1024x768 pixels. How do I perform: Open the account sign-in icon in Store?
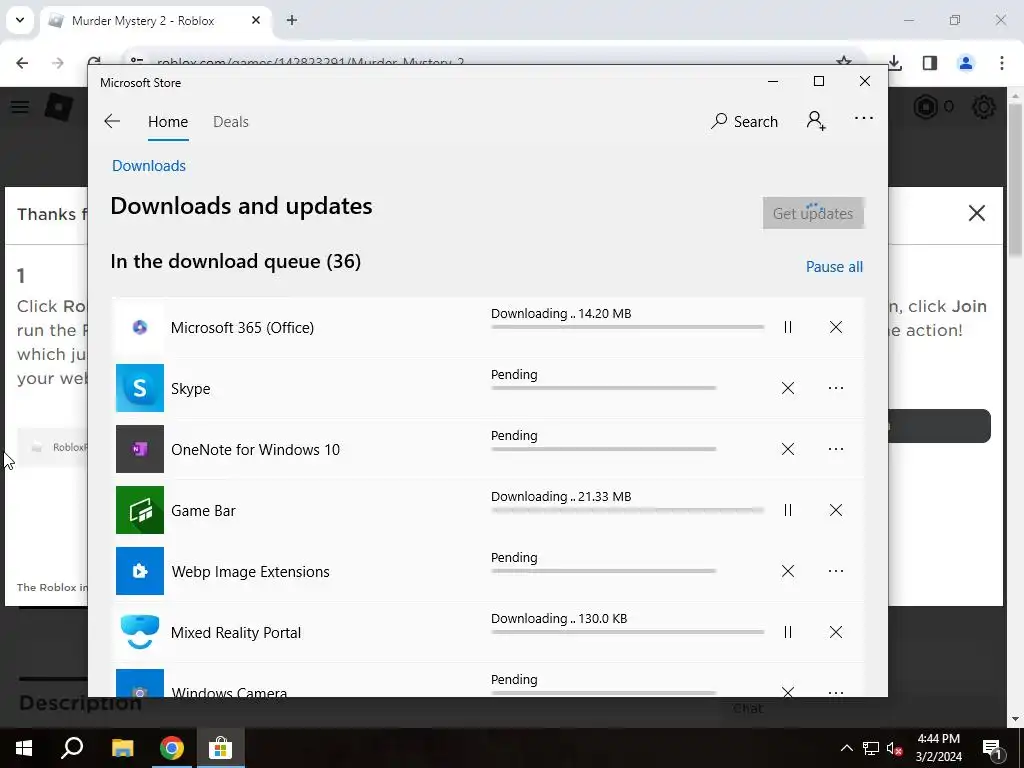(x=816, y=121)
